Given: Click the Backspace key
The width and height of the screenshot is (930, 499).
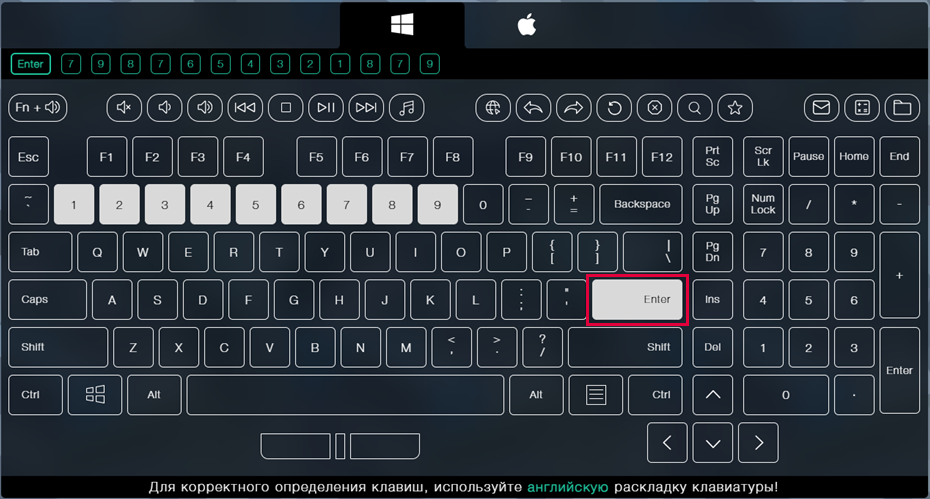Looking at the screenshot, I should tap(641, 204).
